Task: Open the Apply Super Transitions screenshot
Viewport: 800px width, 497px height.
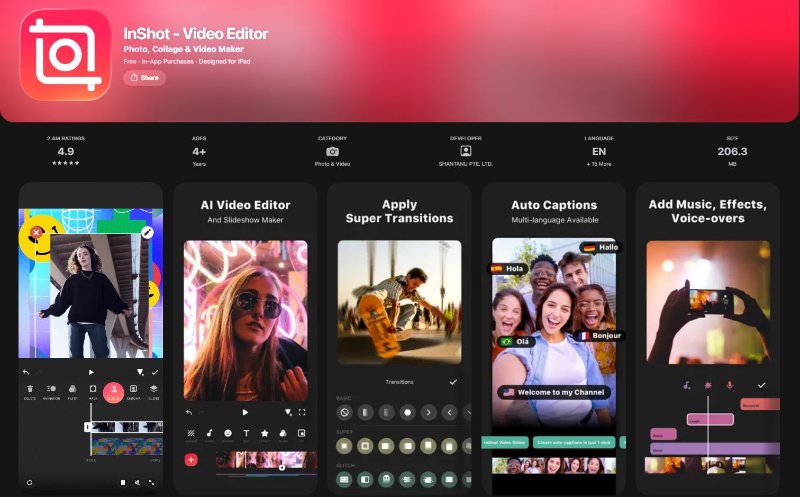Action: coord(399,338)
